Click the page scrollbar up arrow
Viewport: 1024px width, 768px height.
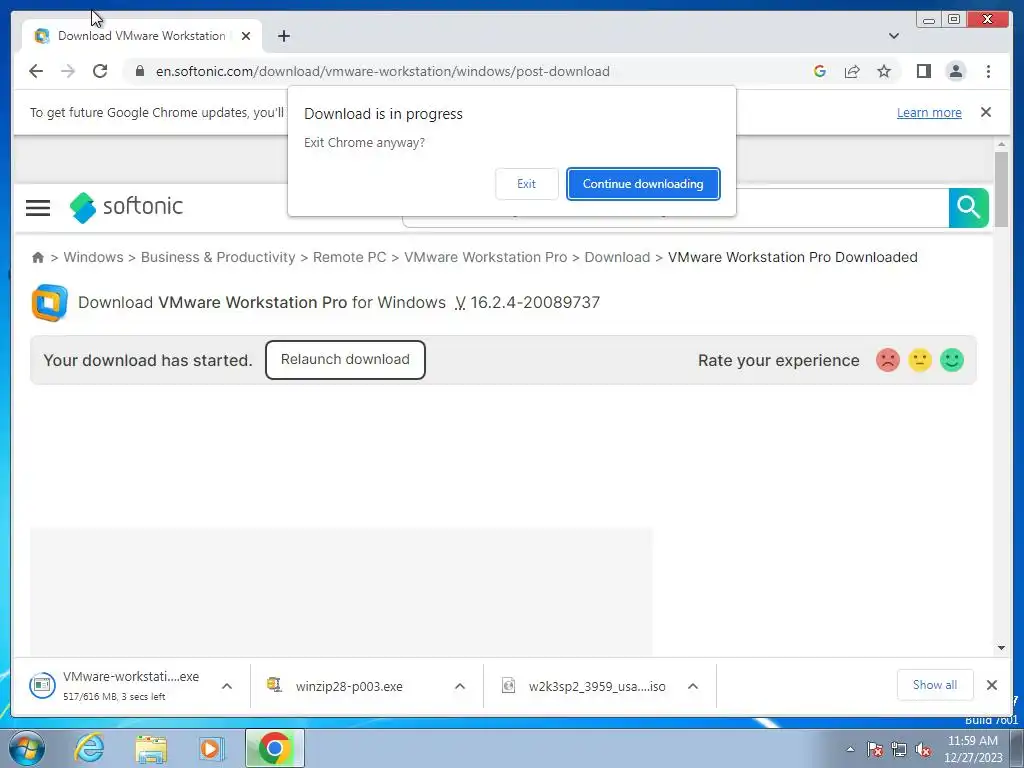point(1001,144)
